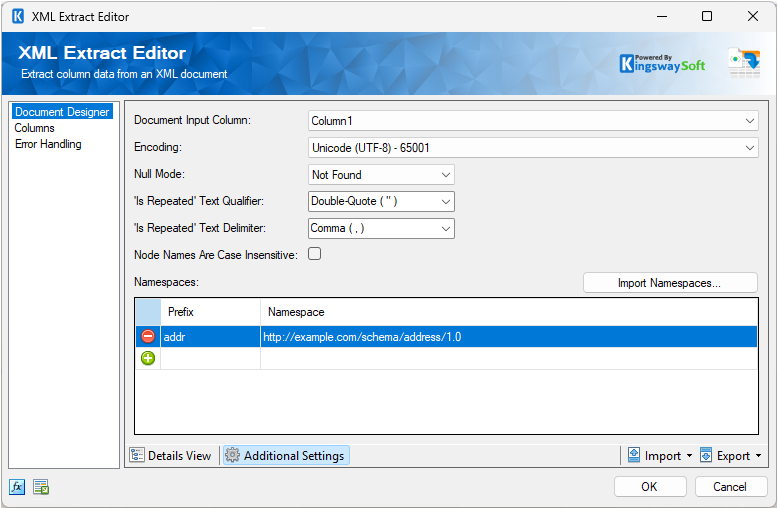The height and width of the screenshot is (508, 778).
Task: Click the Export document icon
Action: click(706, 455)
